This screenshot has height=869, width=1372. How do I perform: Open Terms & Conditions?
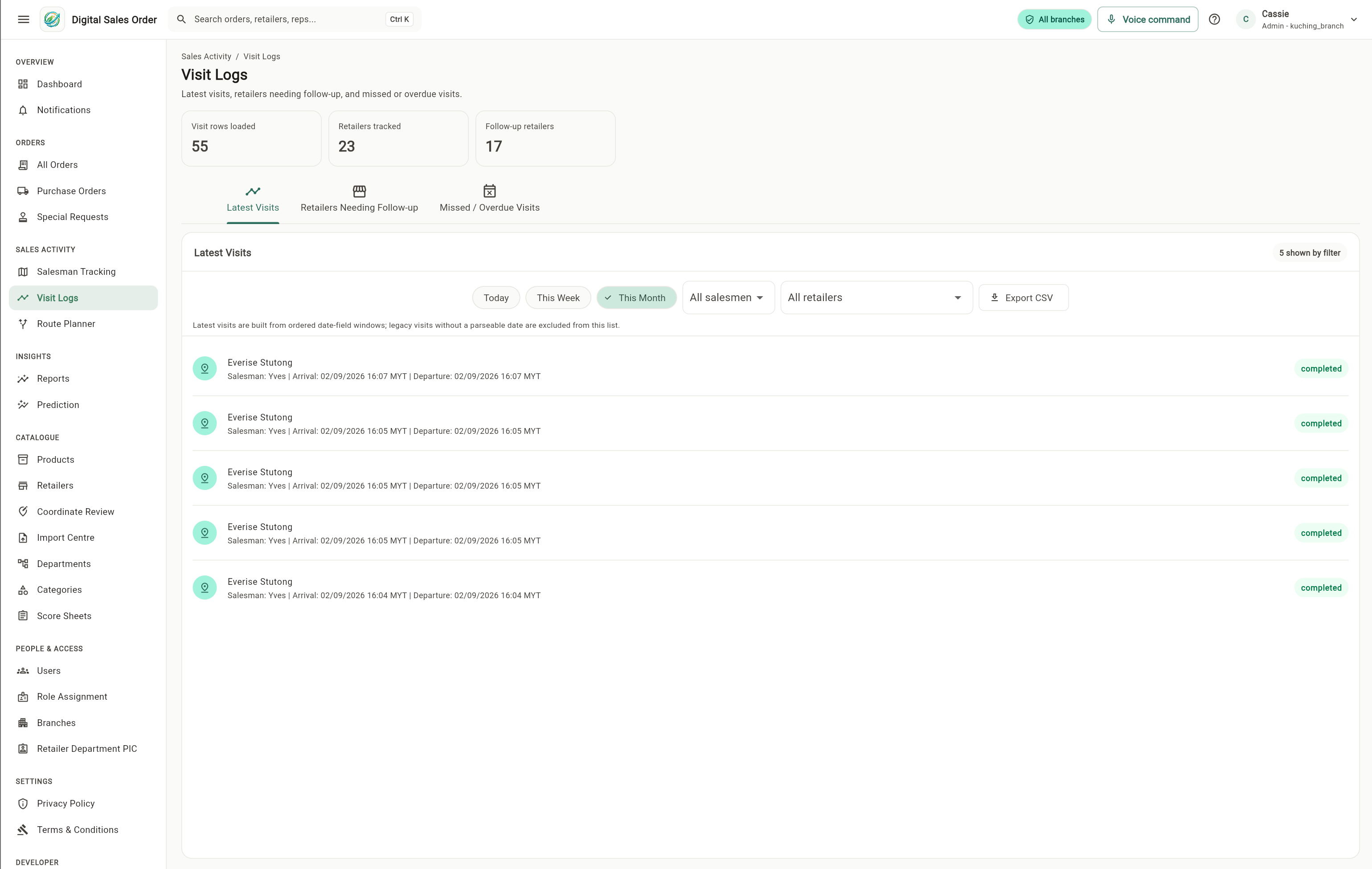pos(83,830)
